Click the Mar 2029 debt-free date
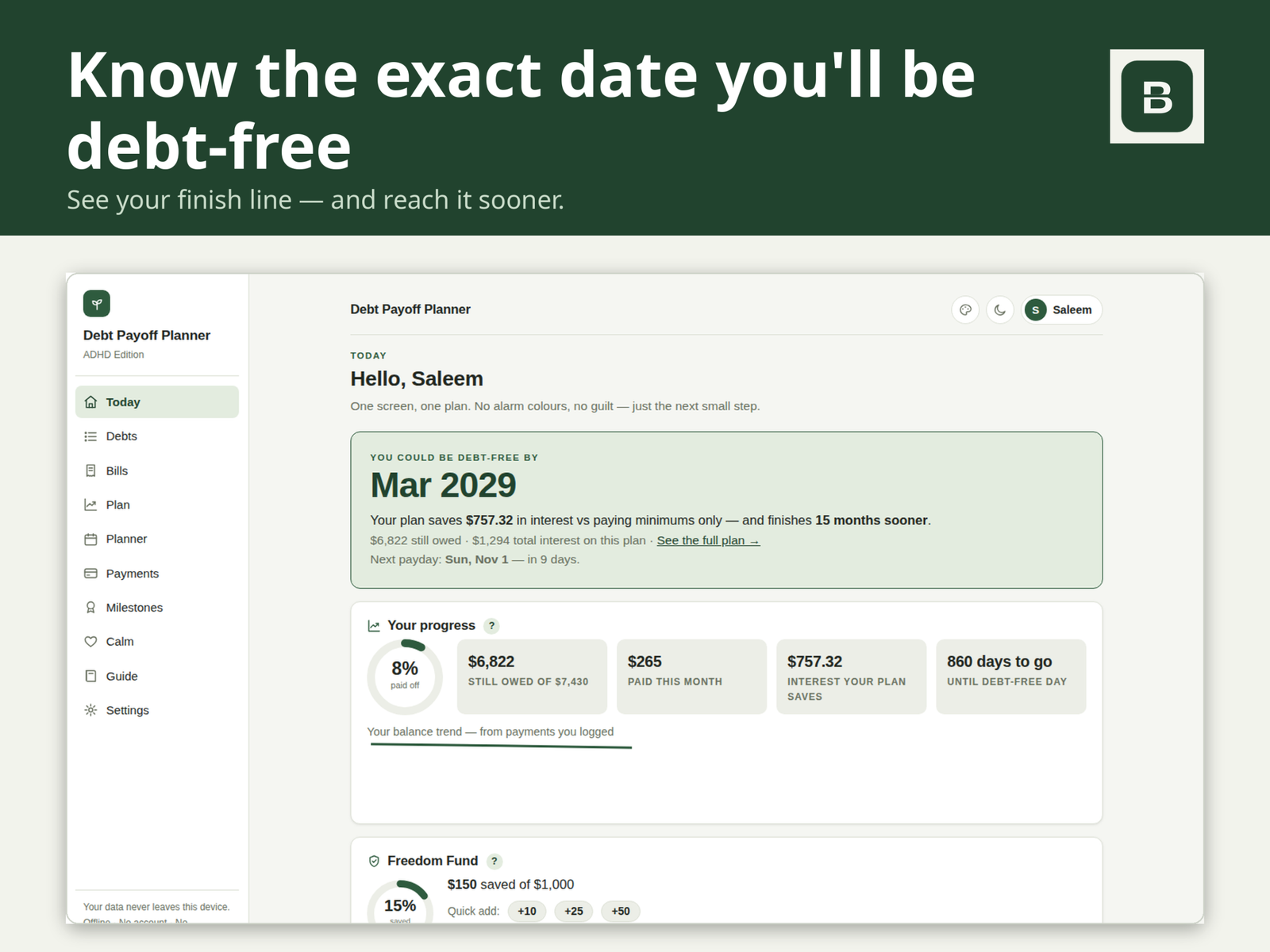 pyautogui.click(x=443, y=486)
